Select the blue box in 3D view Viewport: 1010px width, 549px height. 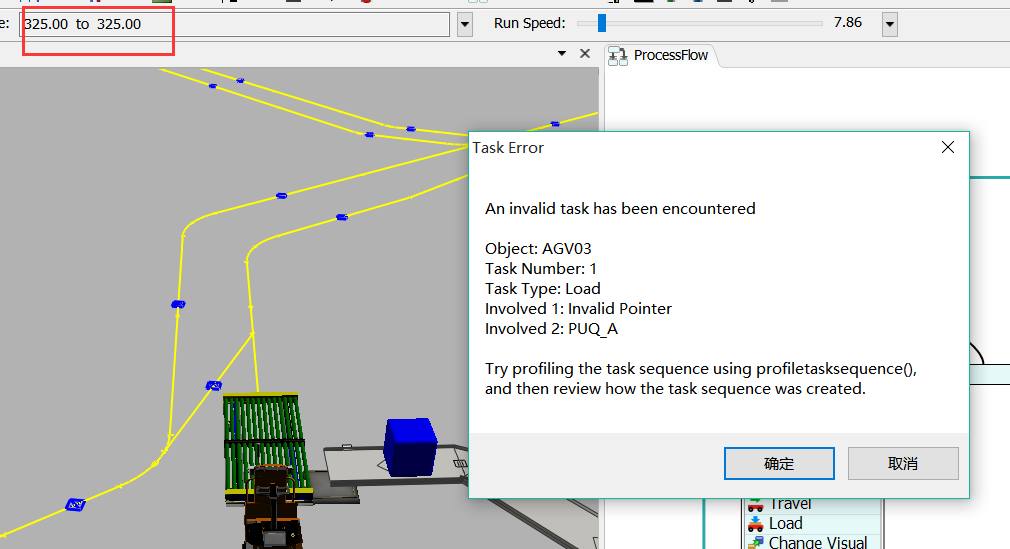[410, 447]
